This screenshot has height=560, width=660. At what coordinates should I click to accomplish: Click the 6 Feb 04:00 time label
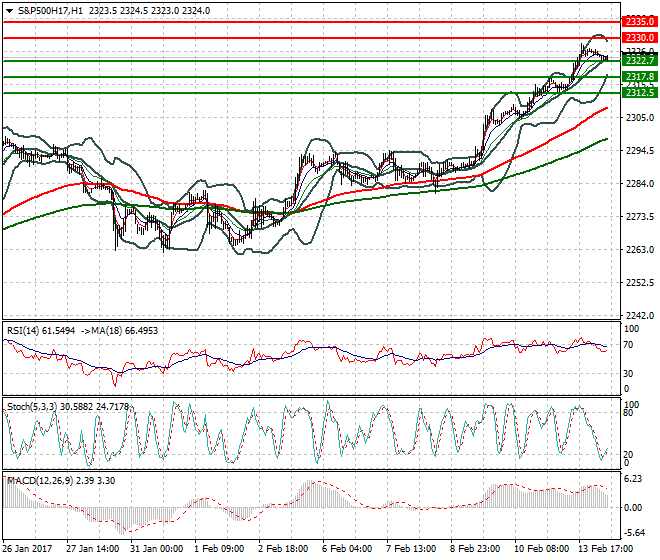(347, 549)
